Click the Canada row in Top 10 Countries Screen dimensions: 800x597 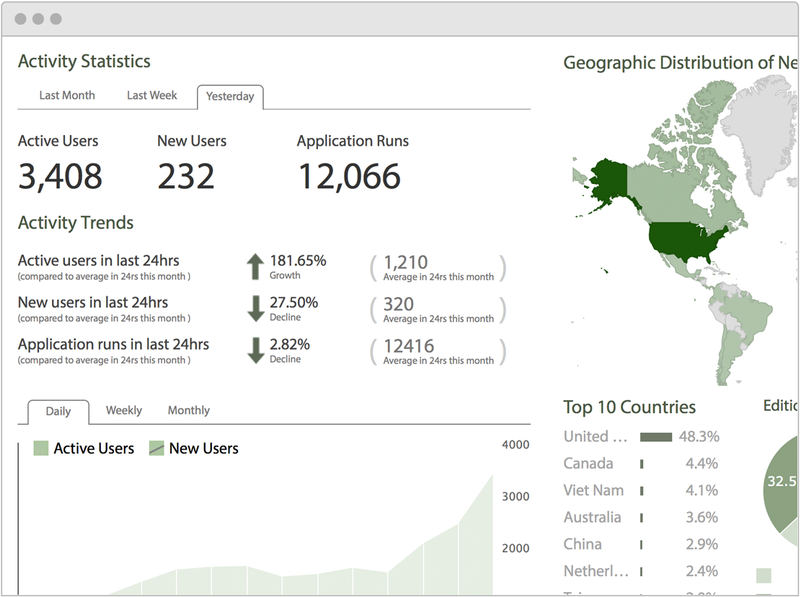click(641, 464)
